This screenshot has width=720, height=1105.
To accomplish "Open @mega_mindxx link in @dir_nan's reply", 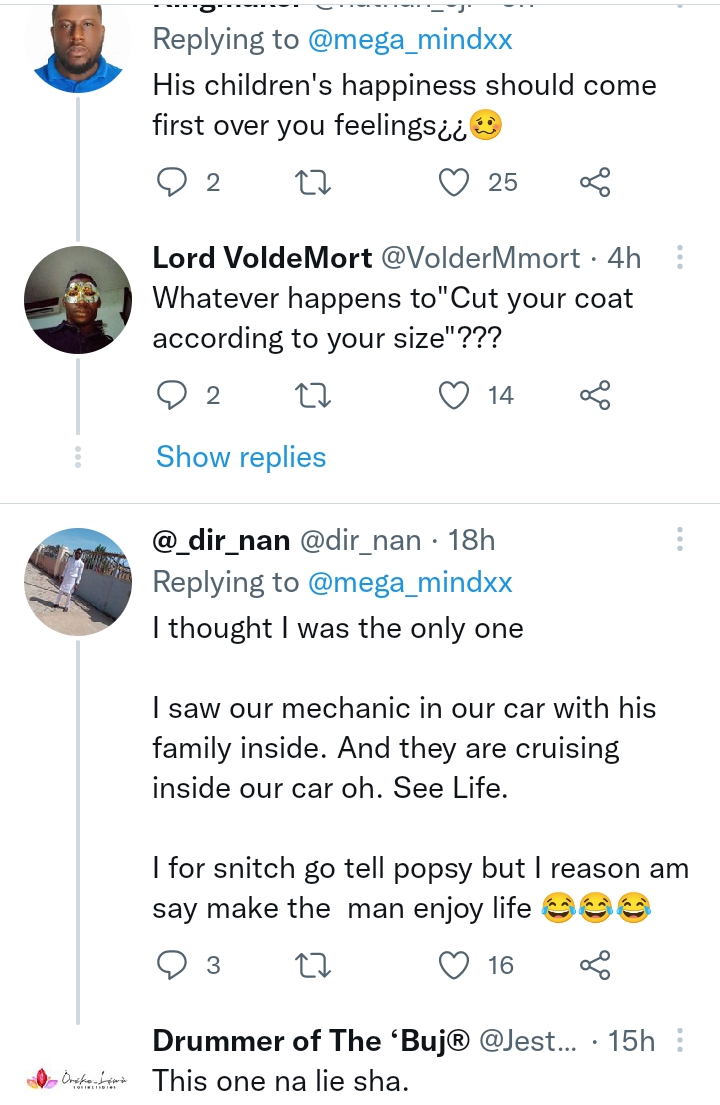I will click(x=410, y=583).
